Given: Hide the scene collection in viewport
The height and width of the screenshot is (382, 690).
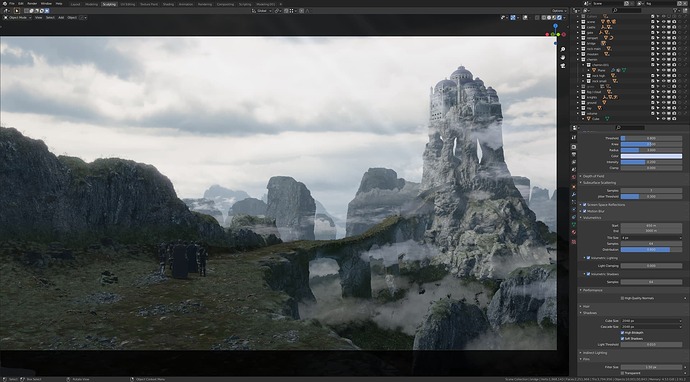Looking at the screenshot, I should pyautogui.click(x=663, y=22).
